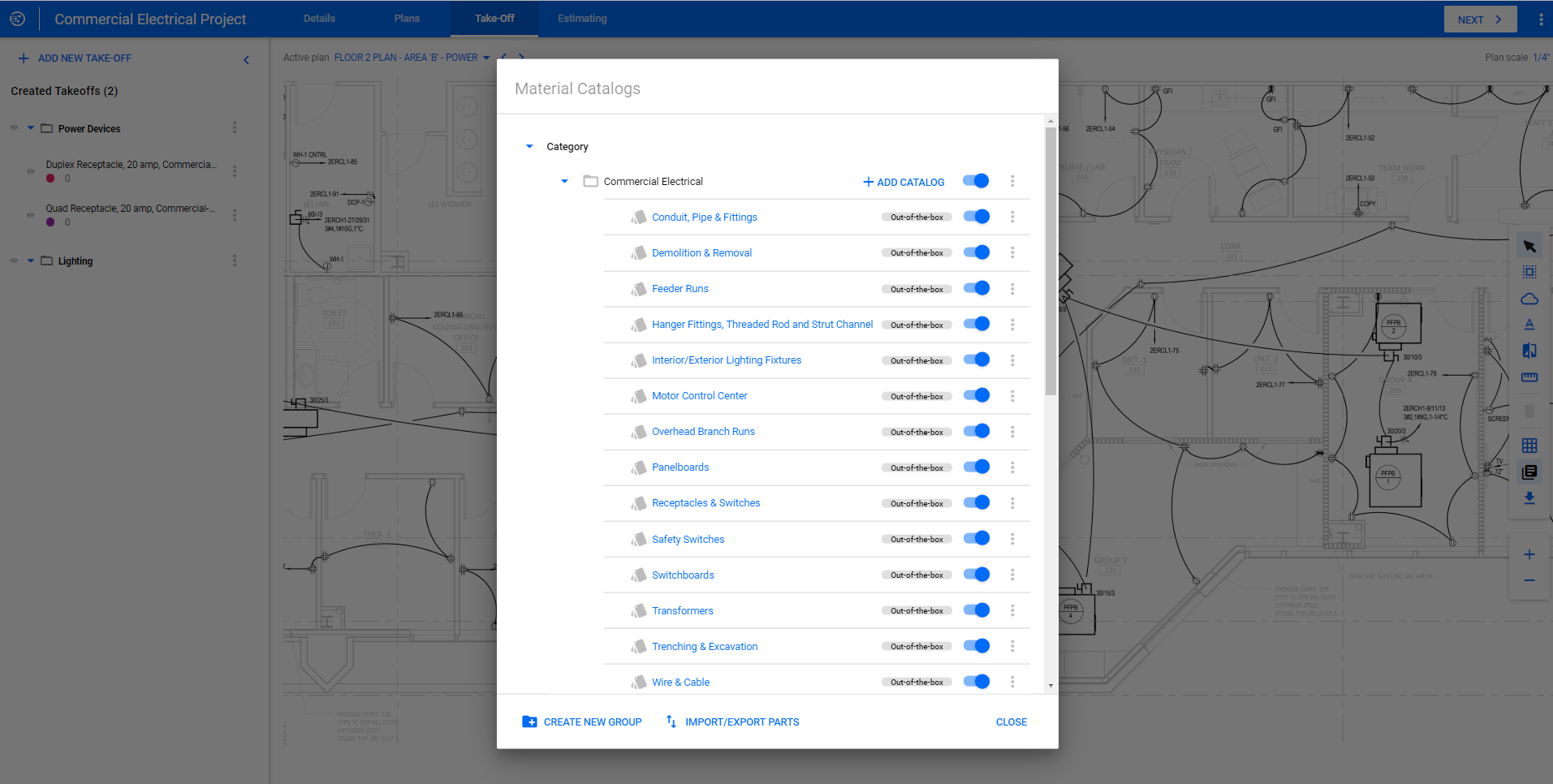
Task: Activate the marquee selection tool
Action: (1529, 272)
